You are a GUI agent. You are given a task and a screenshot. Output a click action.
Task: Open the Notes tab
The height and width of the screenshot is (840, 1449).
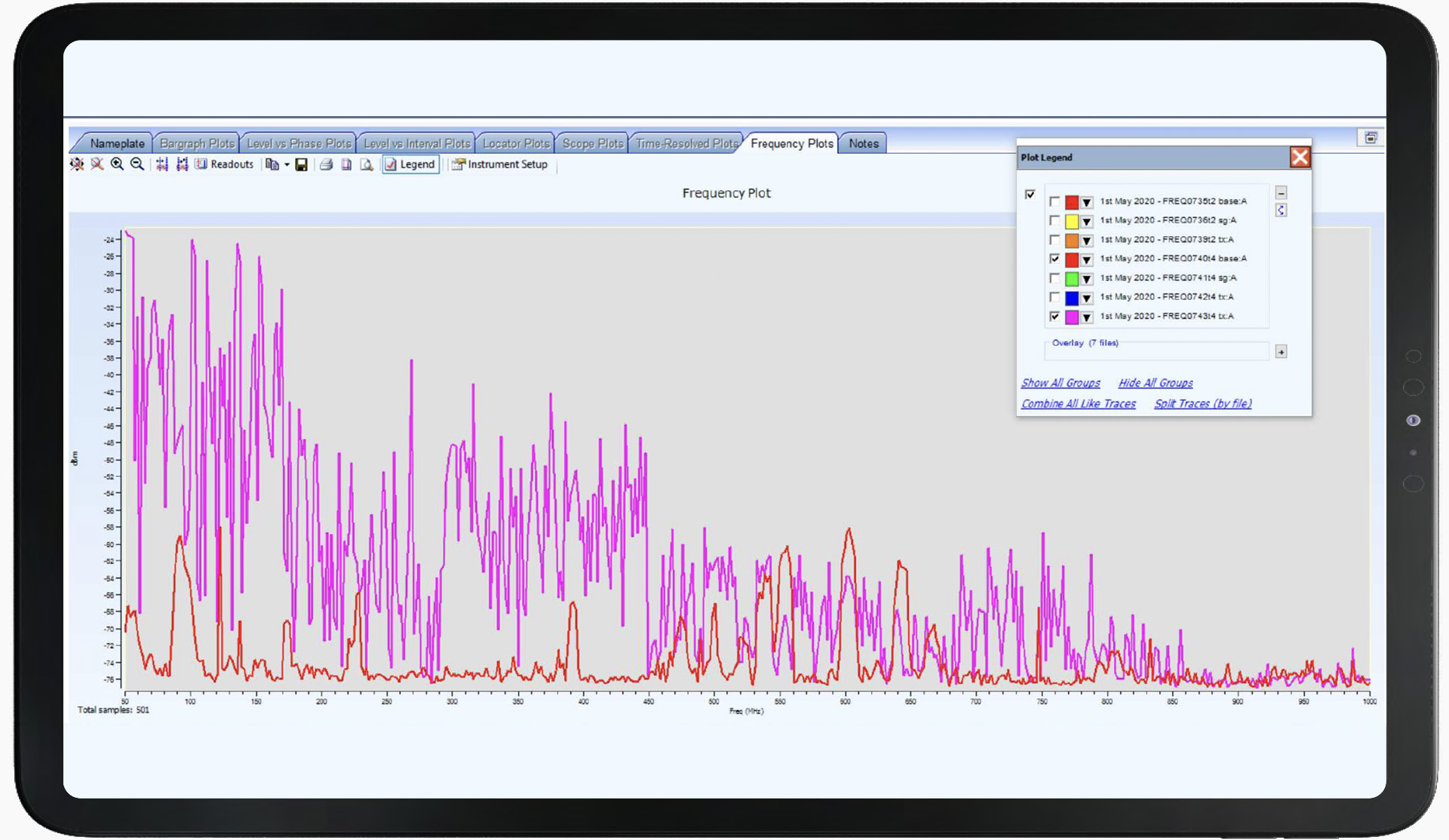pyautogui.click(x=864, y=143)
